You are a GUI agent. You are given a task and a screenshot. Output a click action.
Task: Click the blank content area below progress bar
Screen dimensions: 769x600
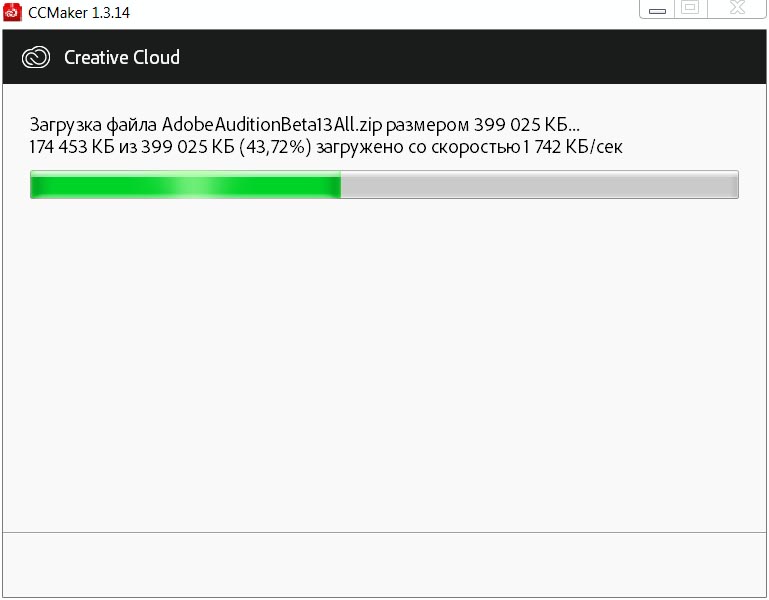[x=384, y=365]
